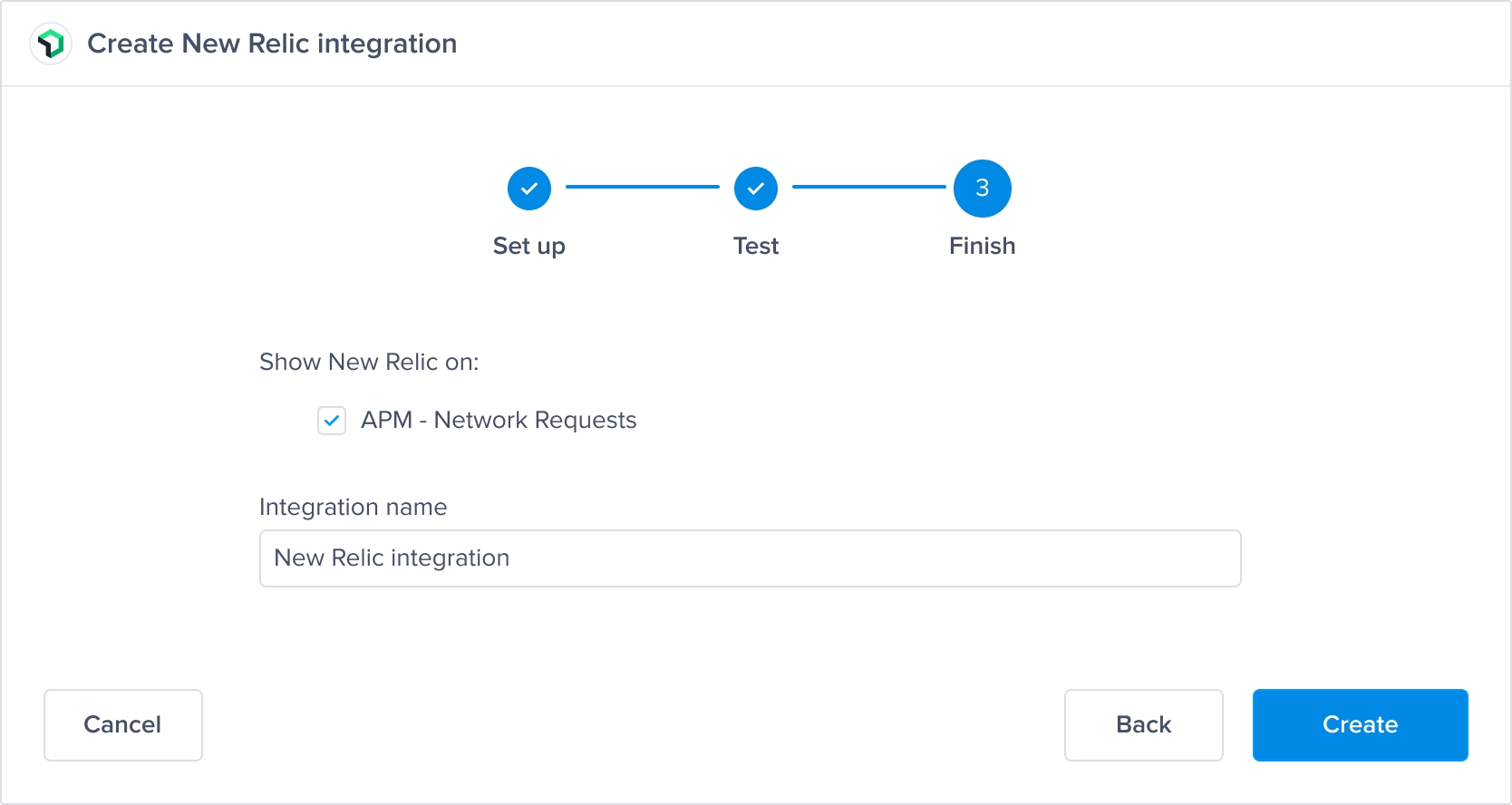The width and height of the screenshot is (1512, 805).
Task: Go back with the Back button
Action: tap(1143, 725)
